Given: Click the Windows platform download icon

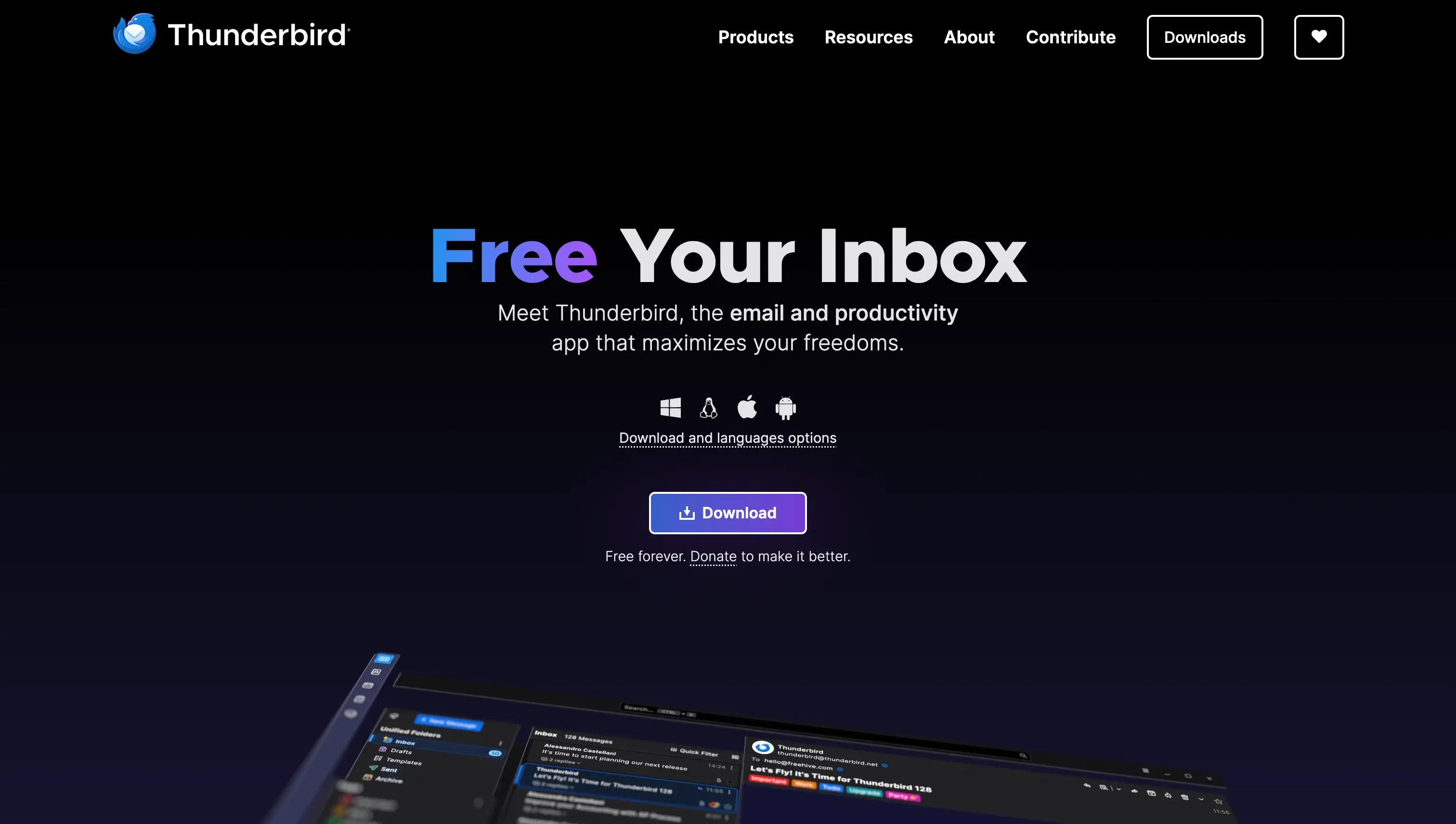Looking at the screenshot, I should pos(670,406).
